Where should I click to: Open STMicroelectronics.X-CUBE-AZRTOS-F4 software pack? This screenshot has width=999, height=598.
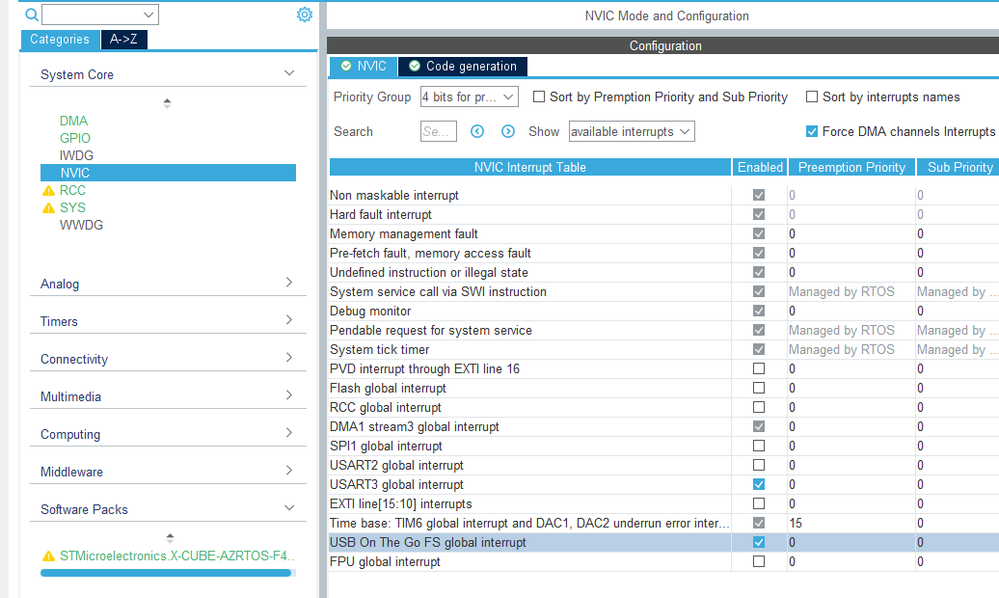tap(177, 556)
